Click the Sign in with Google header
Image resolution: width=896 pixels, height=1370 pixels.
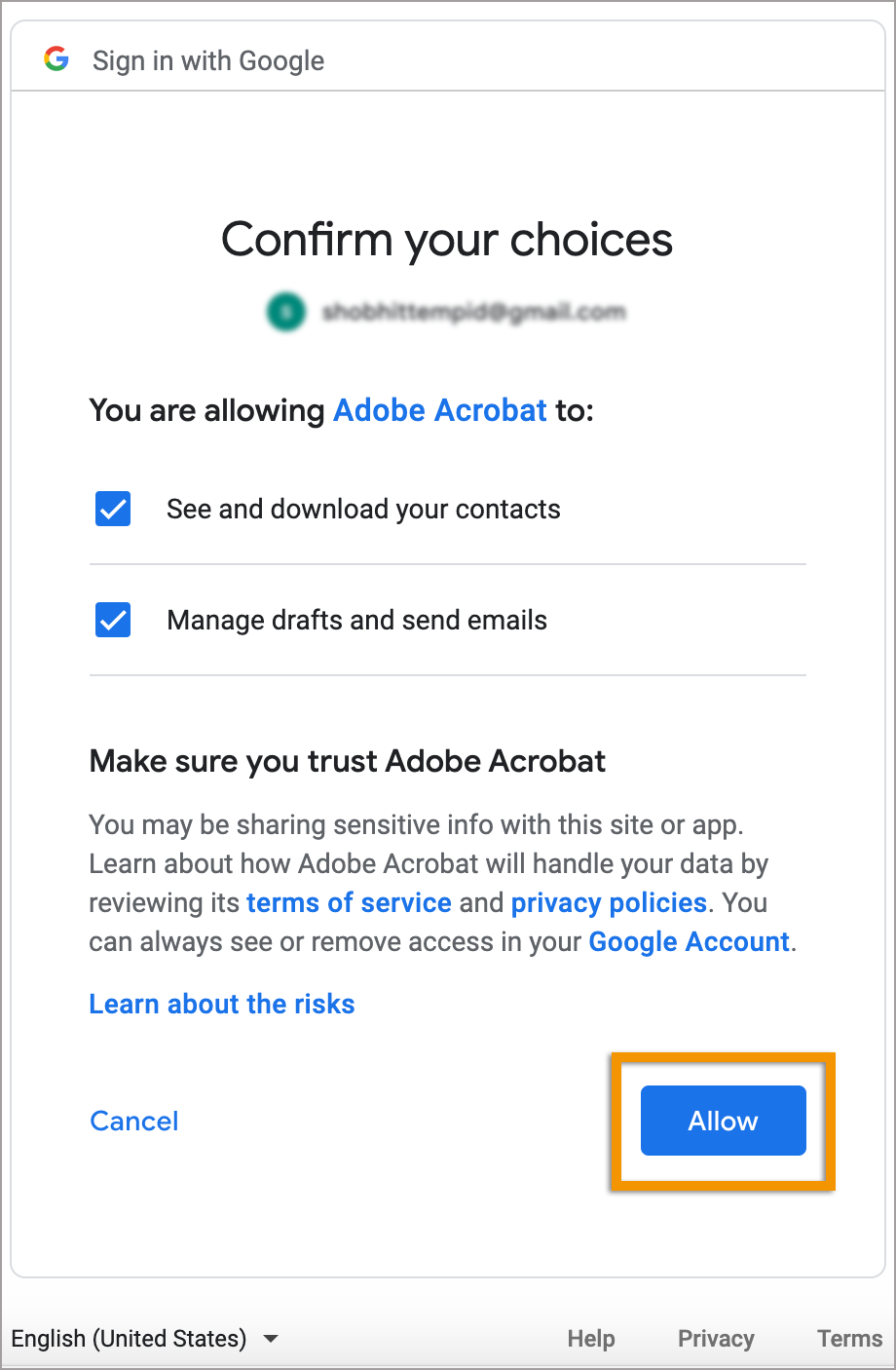coord(208,60)
